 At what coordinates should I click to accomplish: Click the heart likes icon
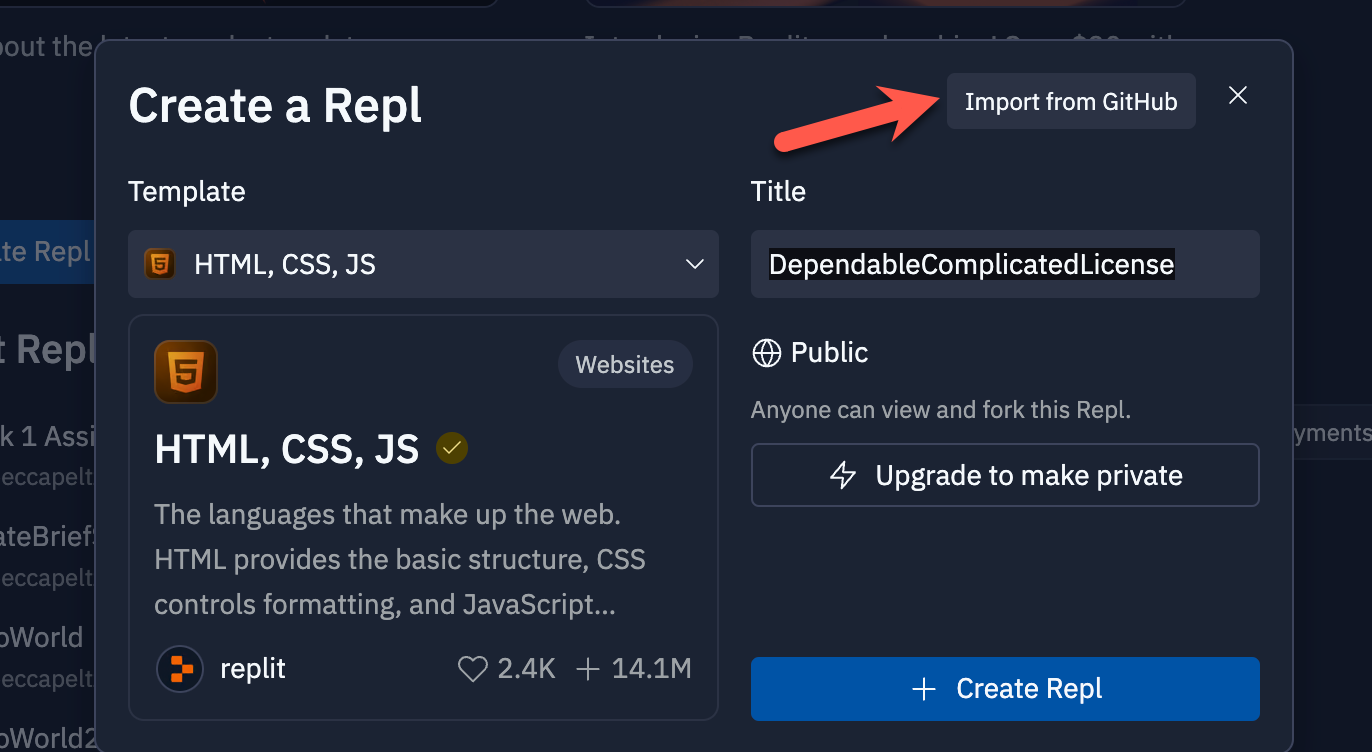[472, 669]
